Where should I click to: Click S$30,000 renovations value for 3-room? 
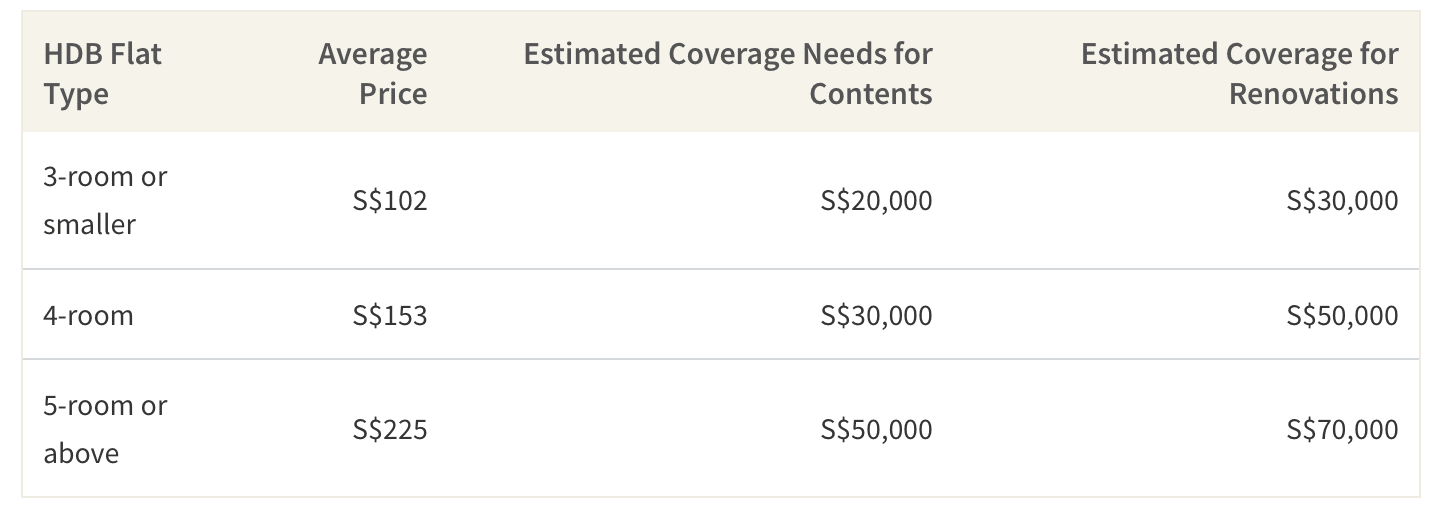tap(1343, 200)
